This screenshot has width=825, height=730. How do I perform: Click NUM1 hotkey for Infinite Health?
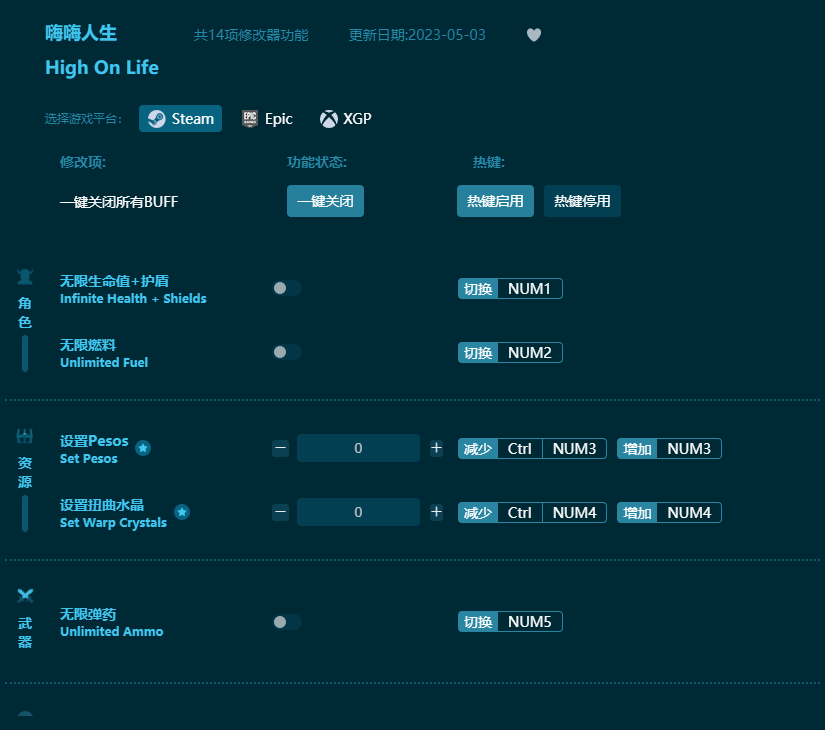pyautogui.click(x=529, y=289)
